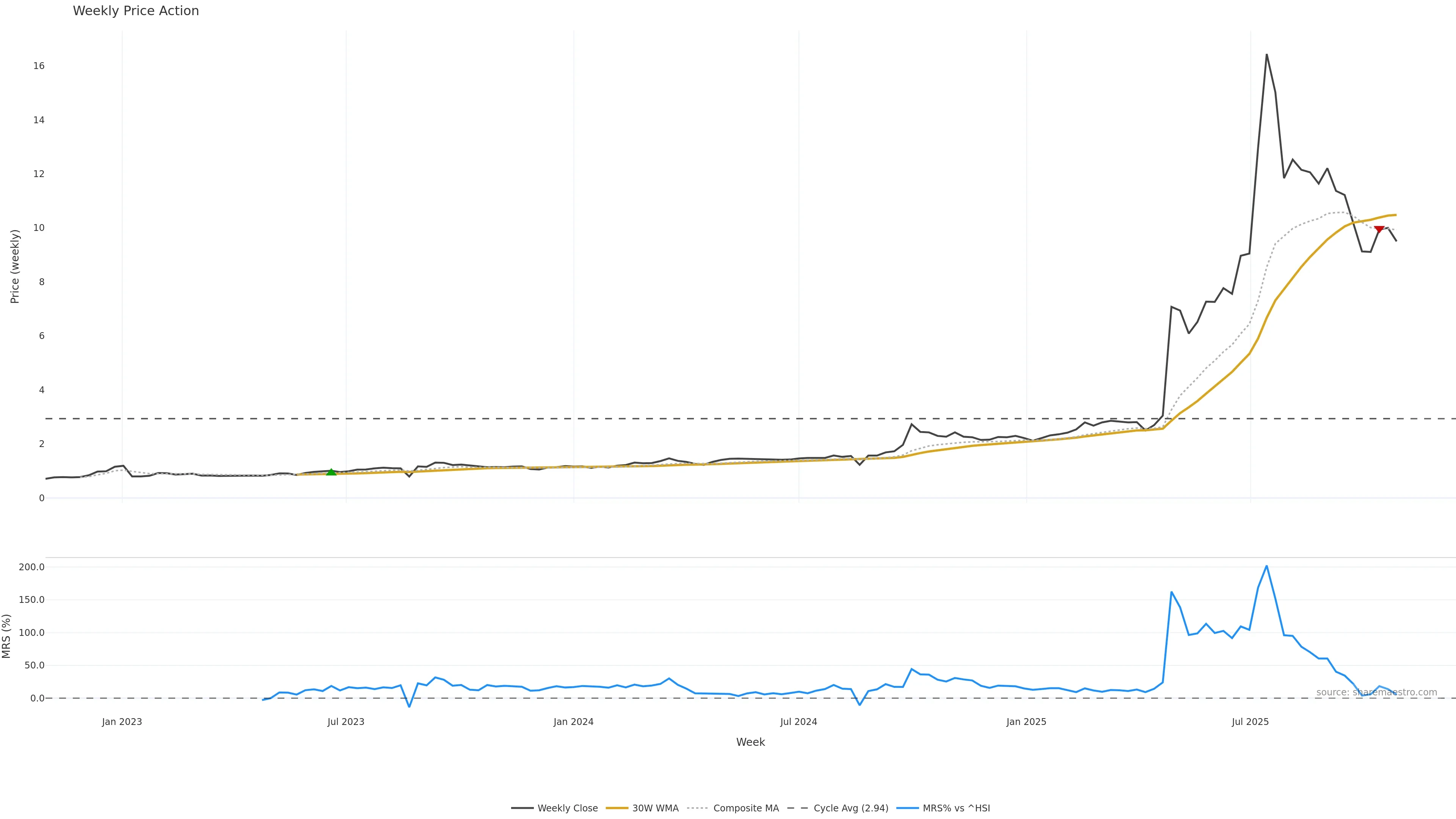Click the Jan 2024 x-axis tick label
This screenshot has height=819, width=1456.
(x=574, y=722)
